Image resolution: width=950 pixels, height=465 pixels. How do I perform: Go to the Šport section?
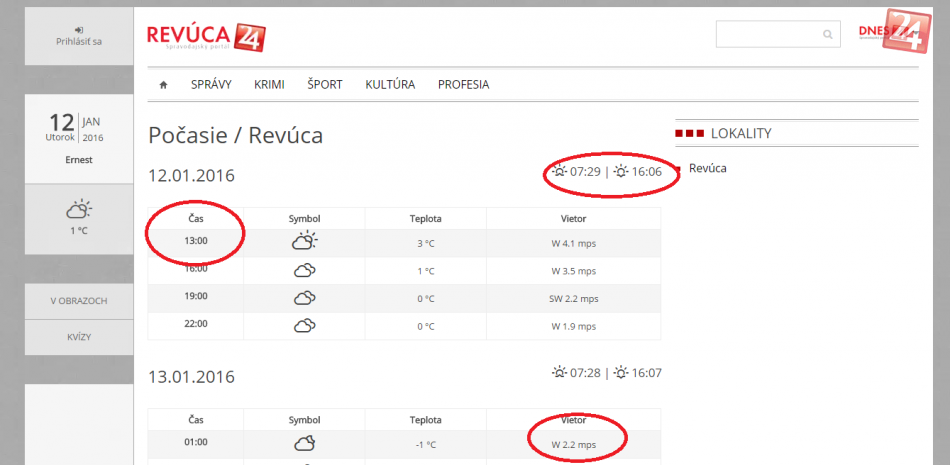coord(324,85)
